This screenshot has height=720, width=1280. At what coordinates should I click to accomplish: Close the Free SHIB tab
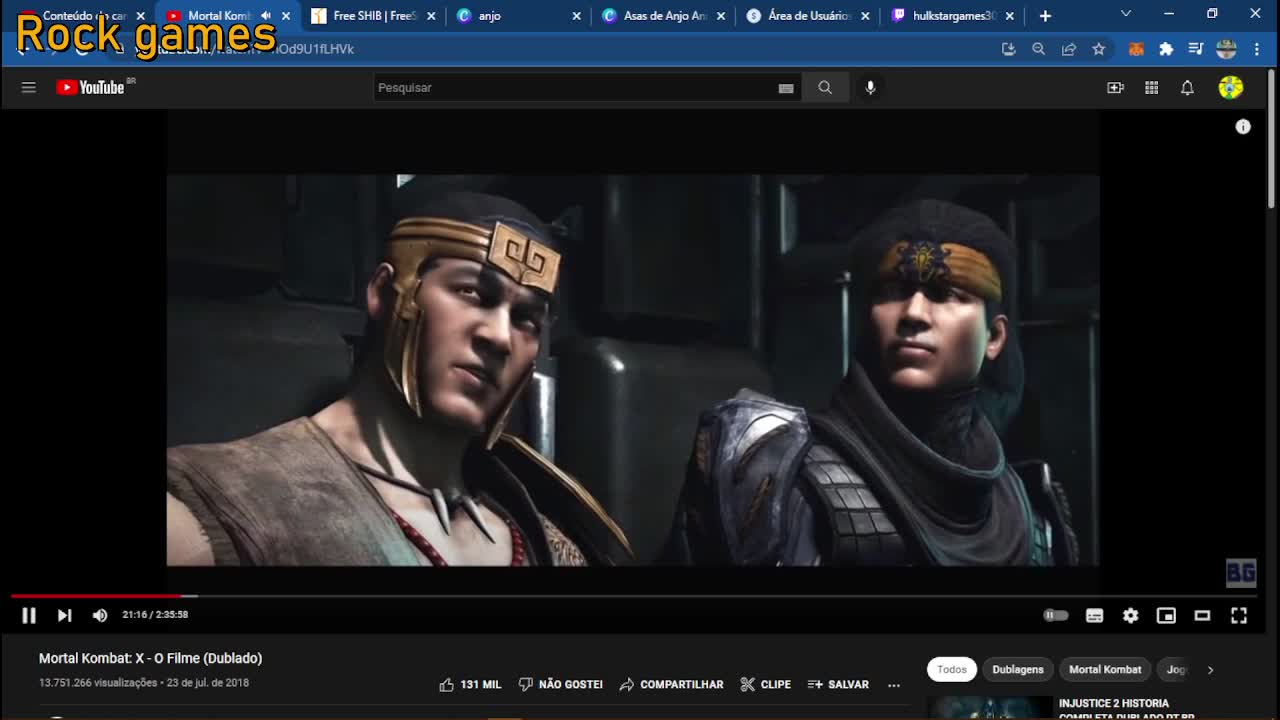[432, 16]
